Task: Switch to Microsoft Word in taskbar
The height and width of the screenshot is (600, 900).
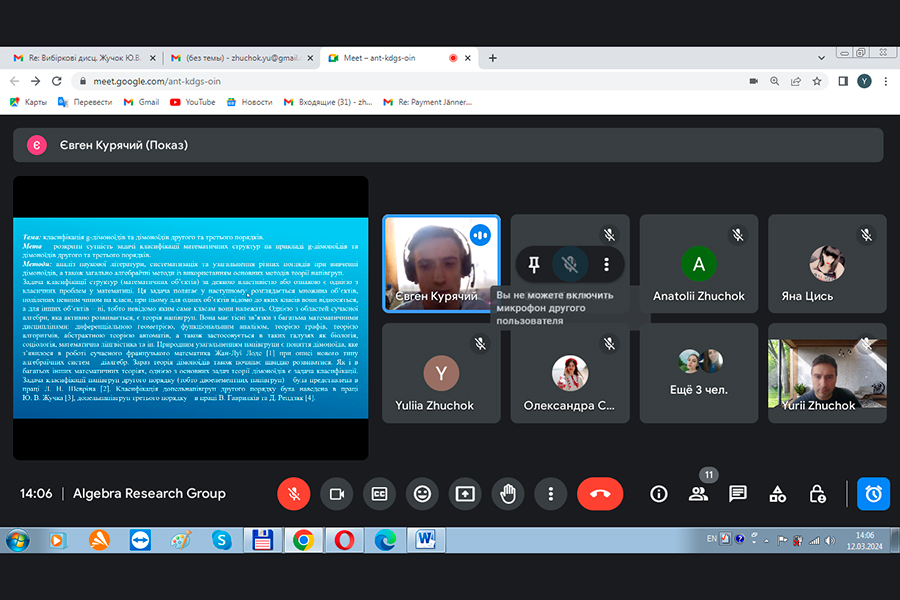Action: tap(426, 540)
